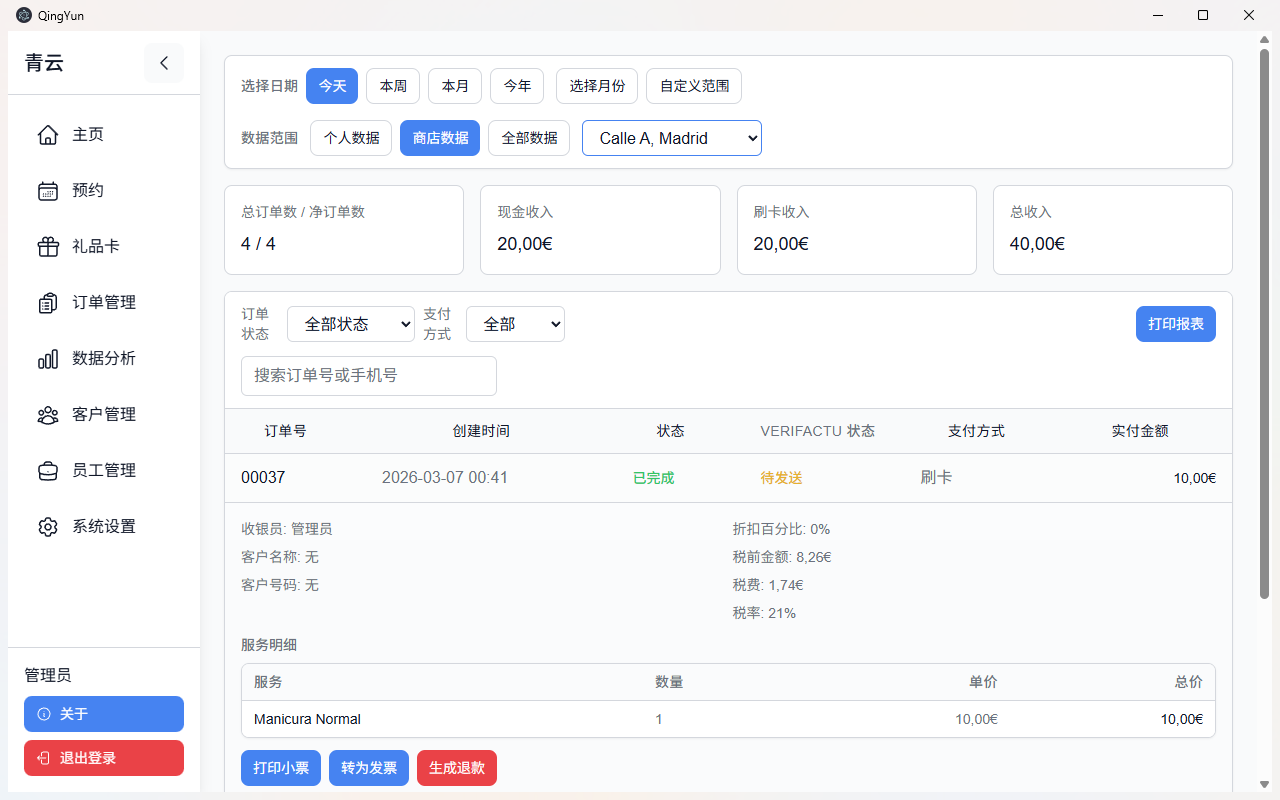Click the 订单号 column header
The image size is (1280, 800).
[x=285, y=431]
